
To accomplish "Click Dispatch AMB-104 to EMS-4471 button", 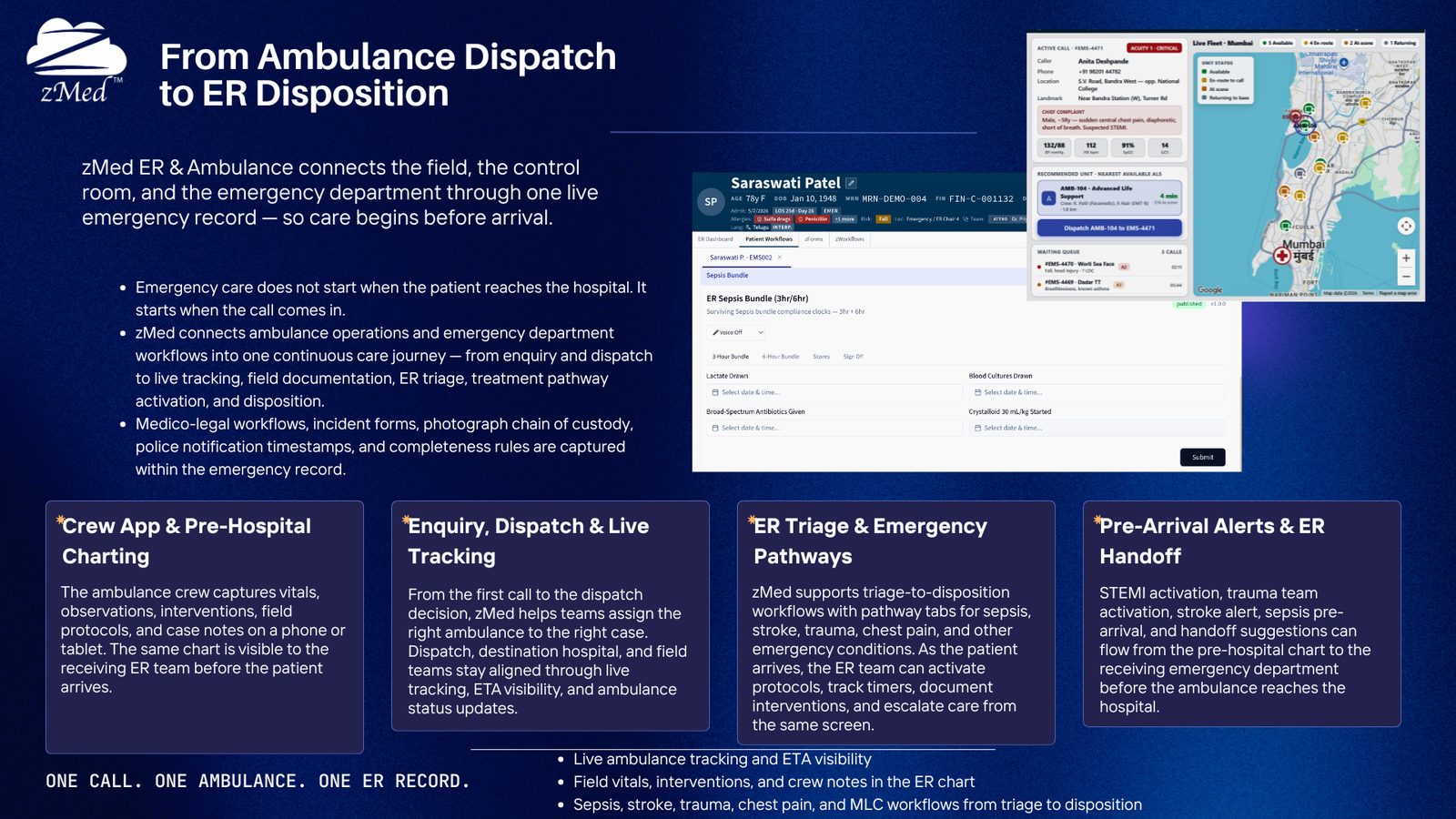I will tap(1109, 227).
